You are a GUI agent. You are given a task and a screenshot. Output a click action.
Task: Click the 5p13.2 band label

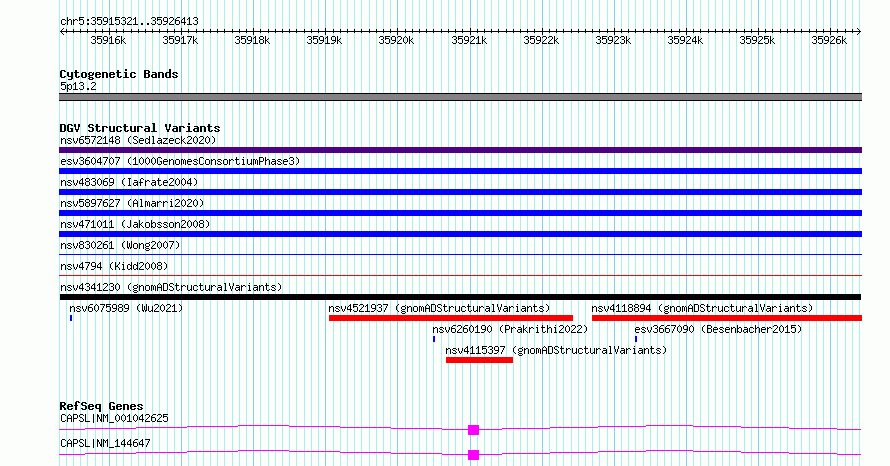point(78,86)
